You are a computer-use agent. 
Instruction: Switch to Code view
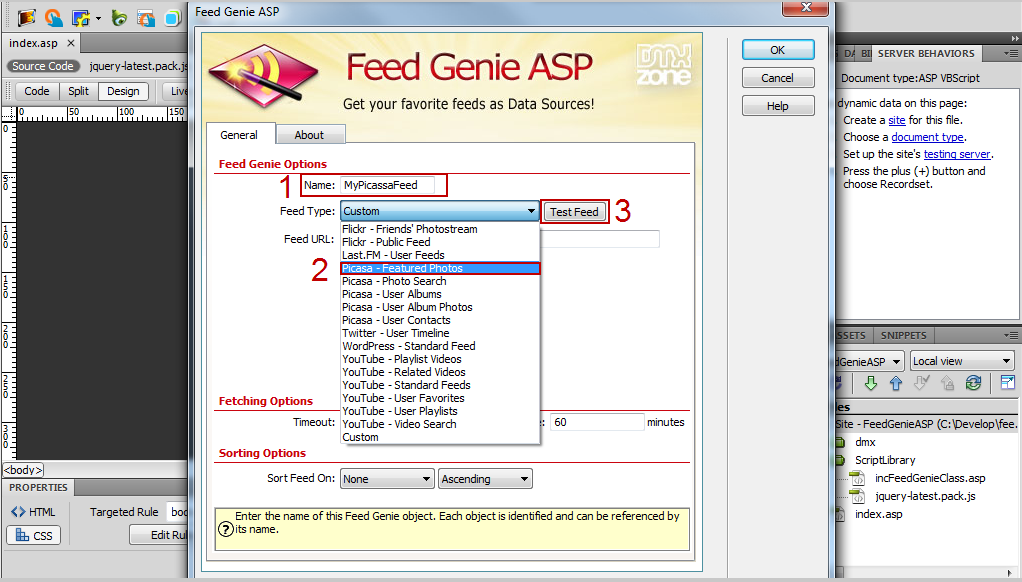click(x=36, y=91)
